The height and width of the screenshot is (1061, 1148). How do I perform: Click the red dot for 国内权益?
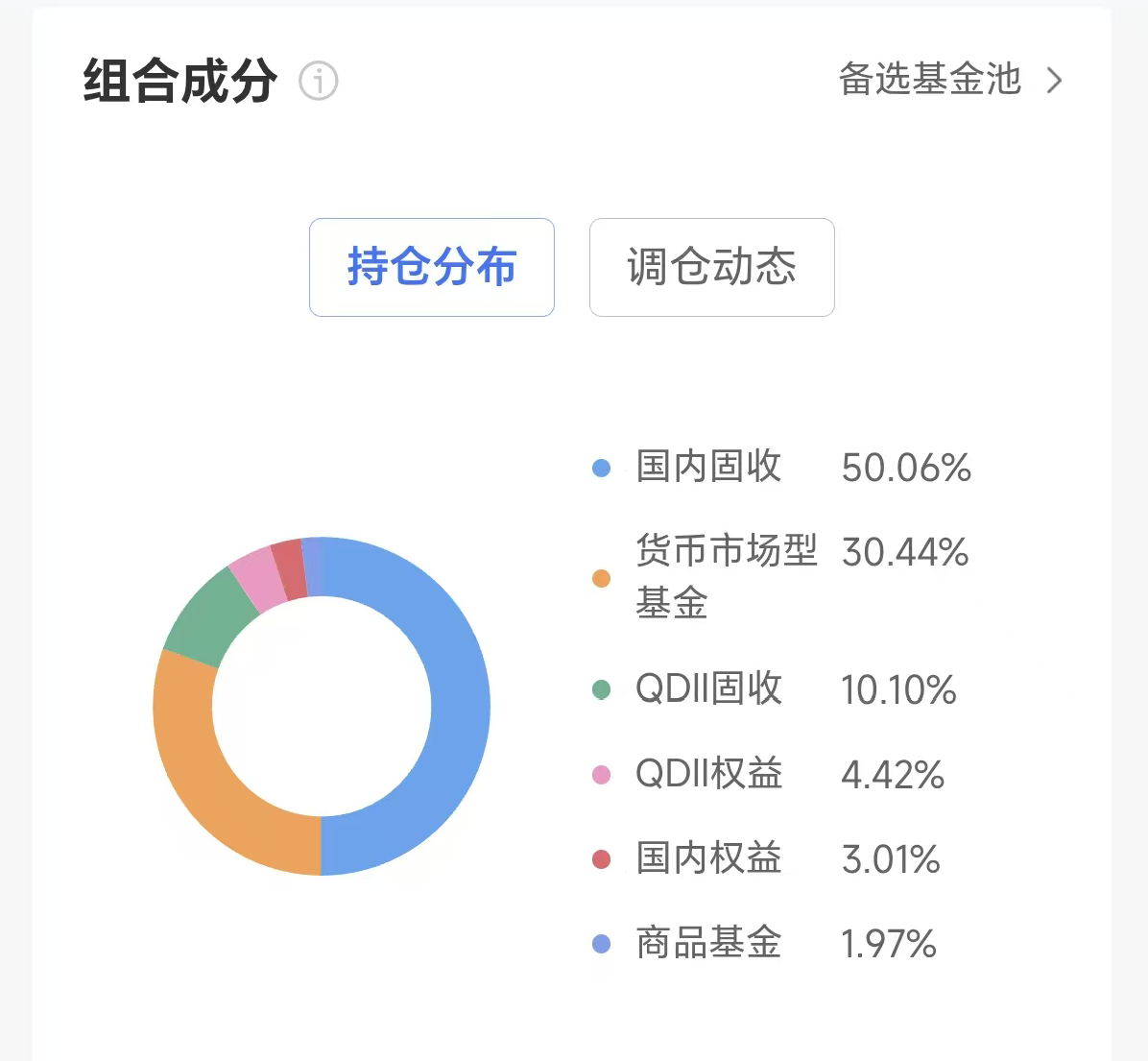[x=601, y=859]
